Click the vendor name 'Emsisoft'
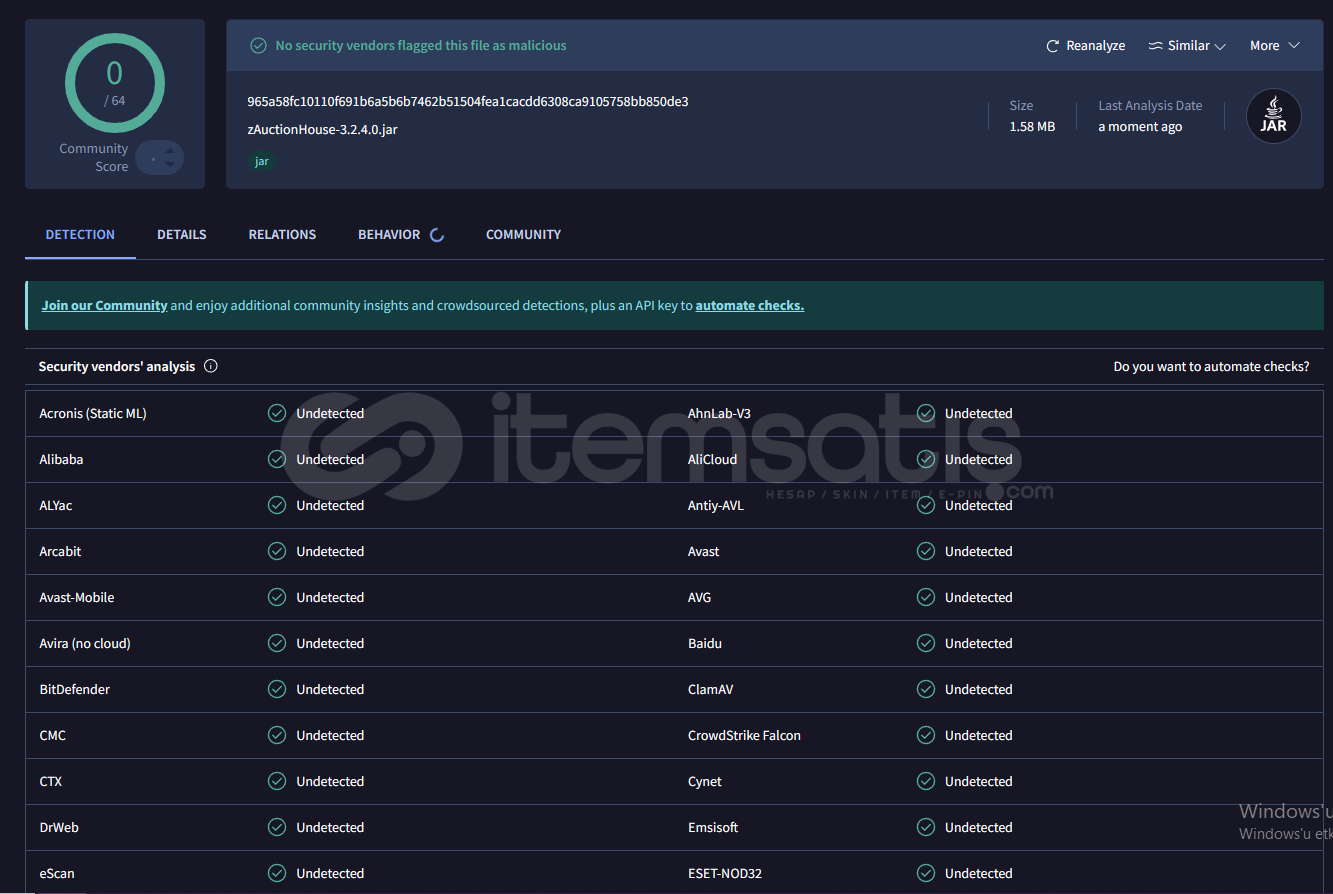Viewport: 1333px width, 894px height. [x=713, y=827]
